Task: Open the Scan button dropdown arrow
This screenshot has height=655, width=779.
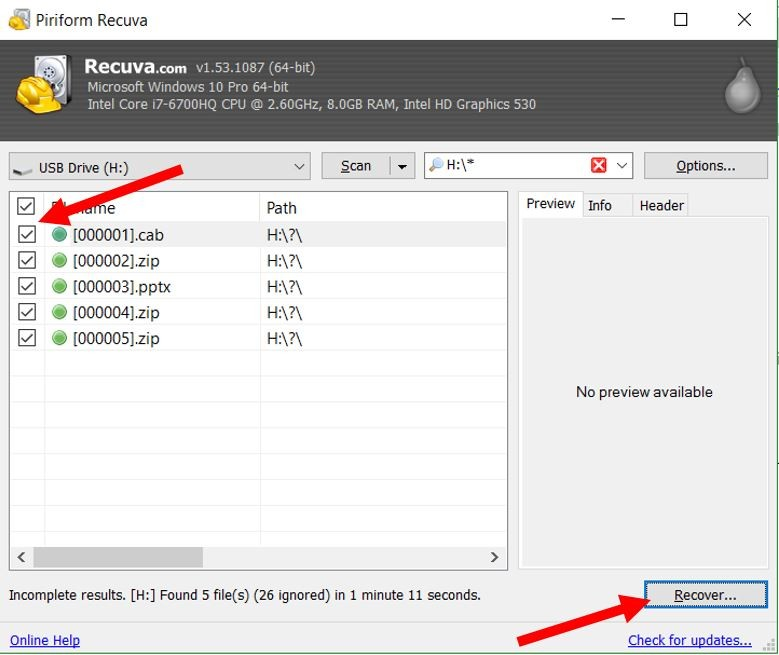Action: [402, 166]
